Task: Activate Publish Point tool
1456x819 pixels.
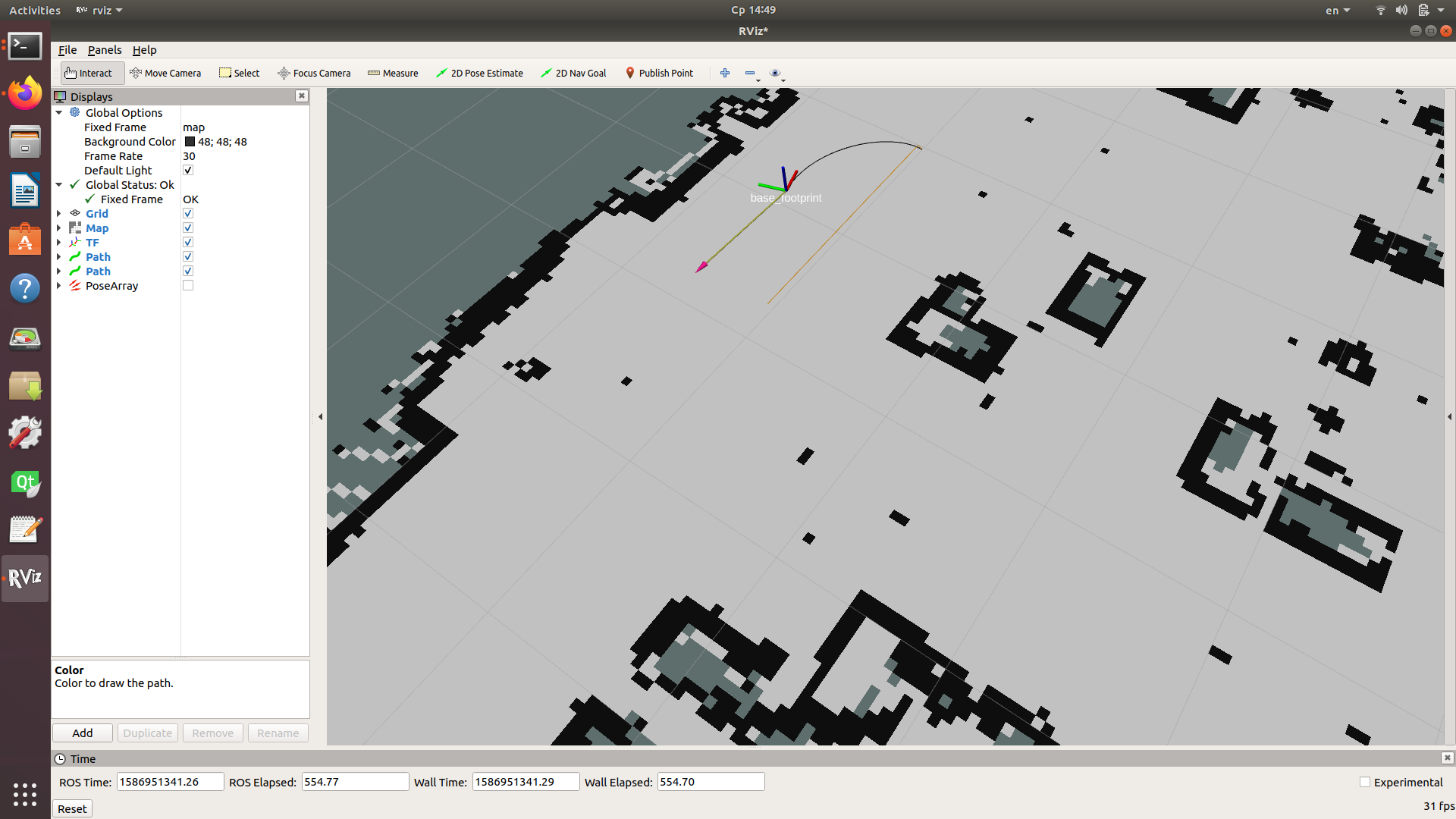Action: pyautogui.click(x=659, y=73)
